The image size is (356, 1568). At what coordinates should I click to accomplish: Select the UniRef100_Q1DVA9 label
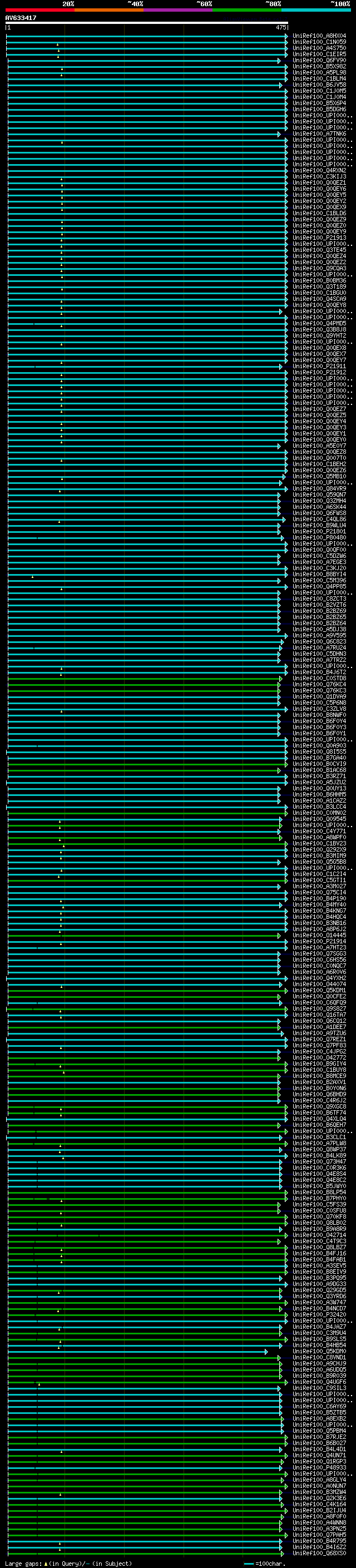tap(319, 696)
